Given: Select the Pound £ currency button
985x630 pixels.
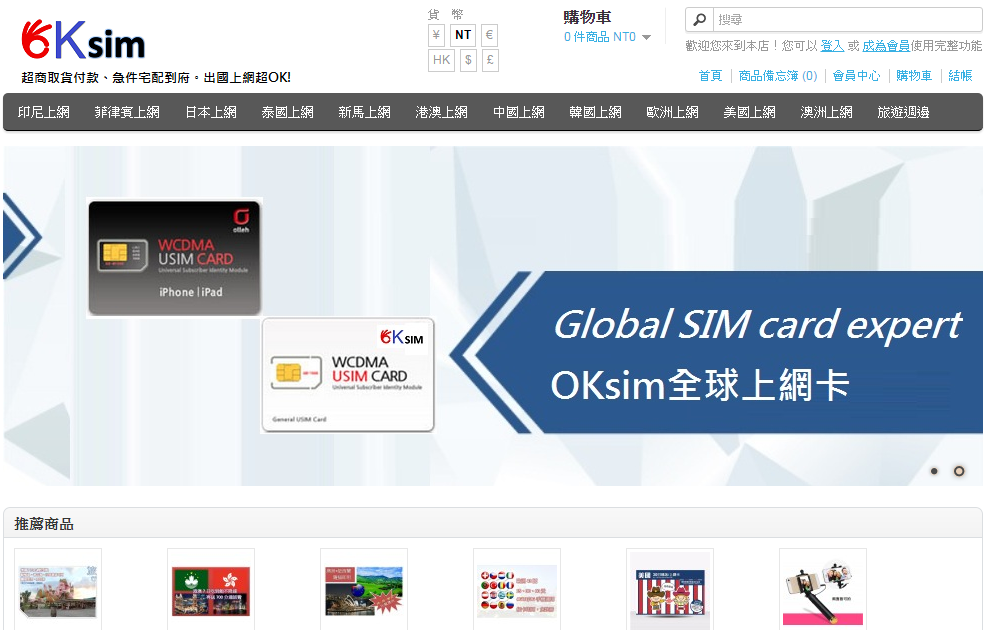Looking at the screenshot, I should [x=490, y=60].
